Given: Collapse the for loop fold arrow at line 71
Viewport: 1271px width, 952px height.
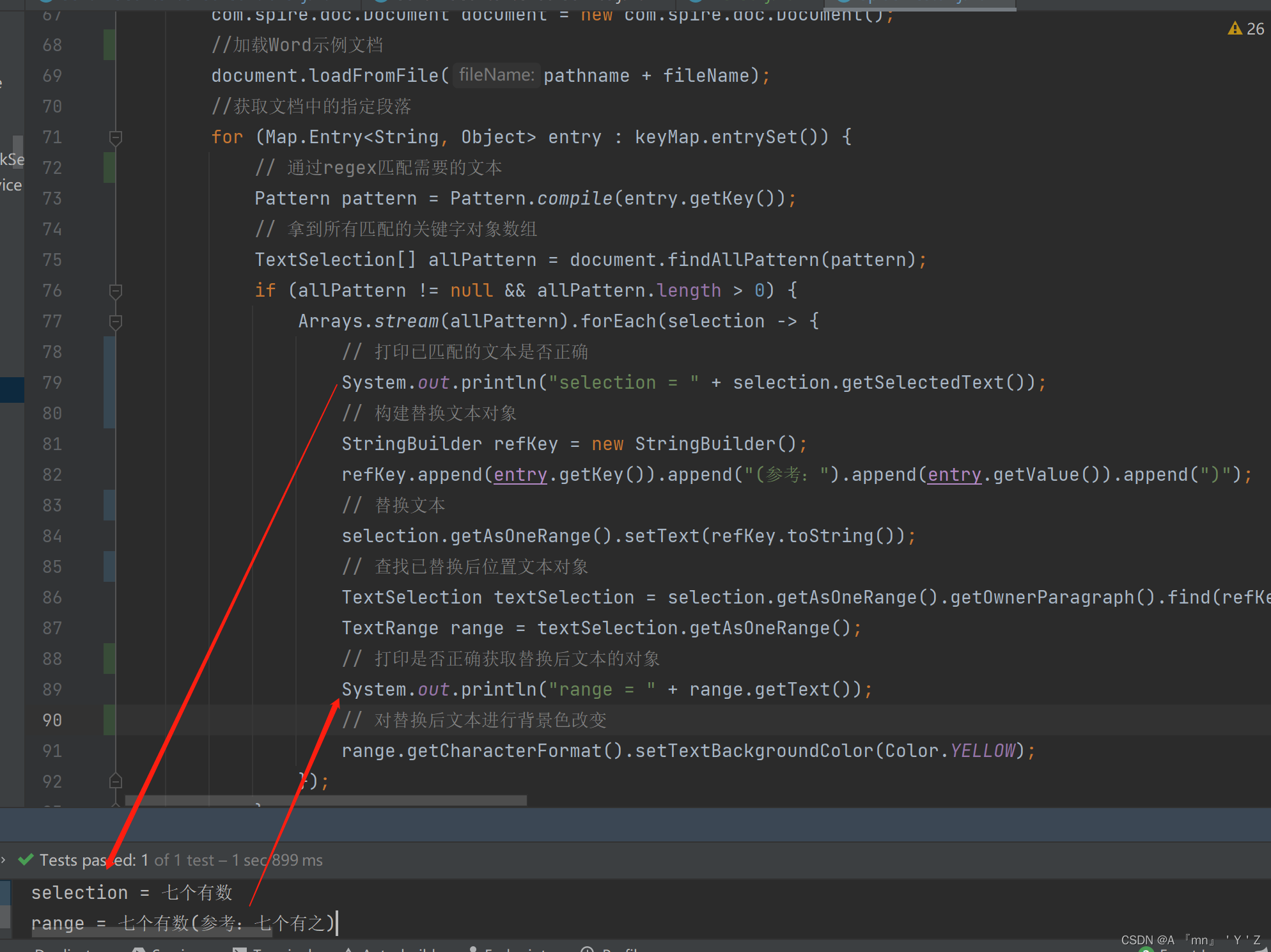Looking at the screenshot, I should 116,137.
